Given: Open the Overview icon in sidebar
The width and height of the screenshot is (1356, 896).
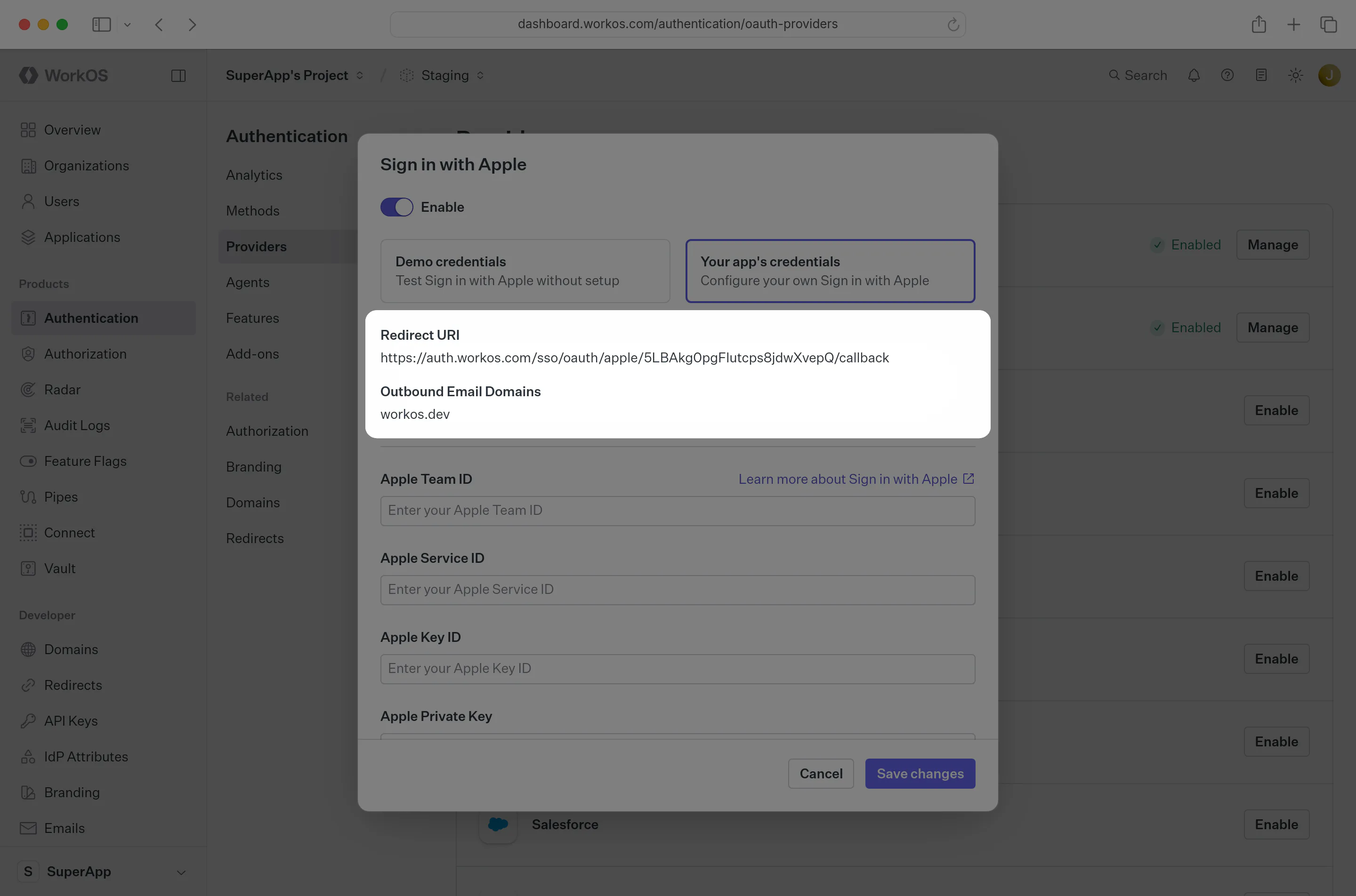Looking at the screenshot, I should pyautogui.click(x=28, y=130).
